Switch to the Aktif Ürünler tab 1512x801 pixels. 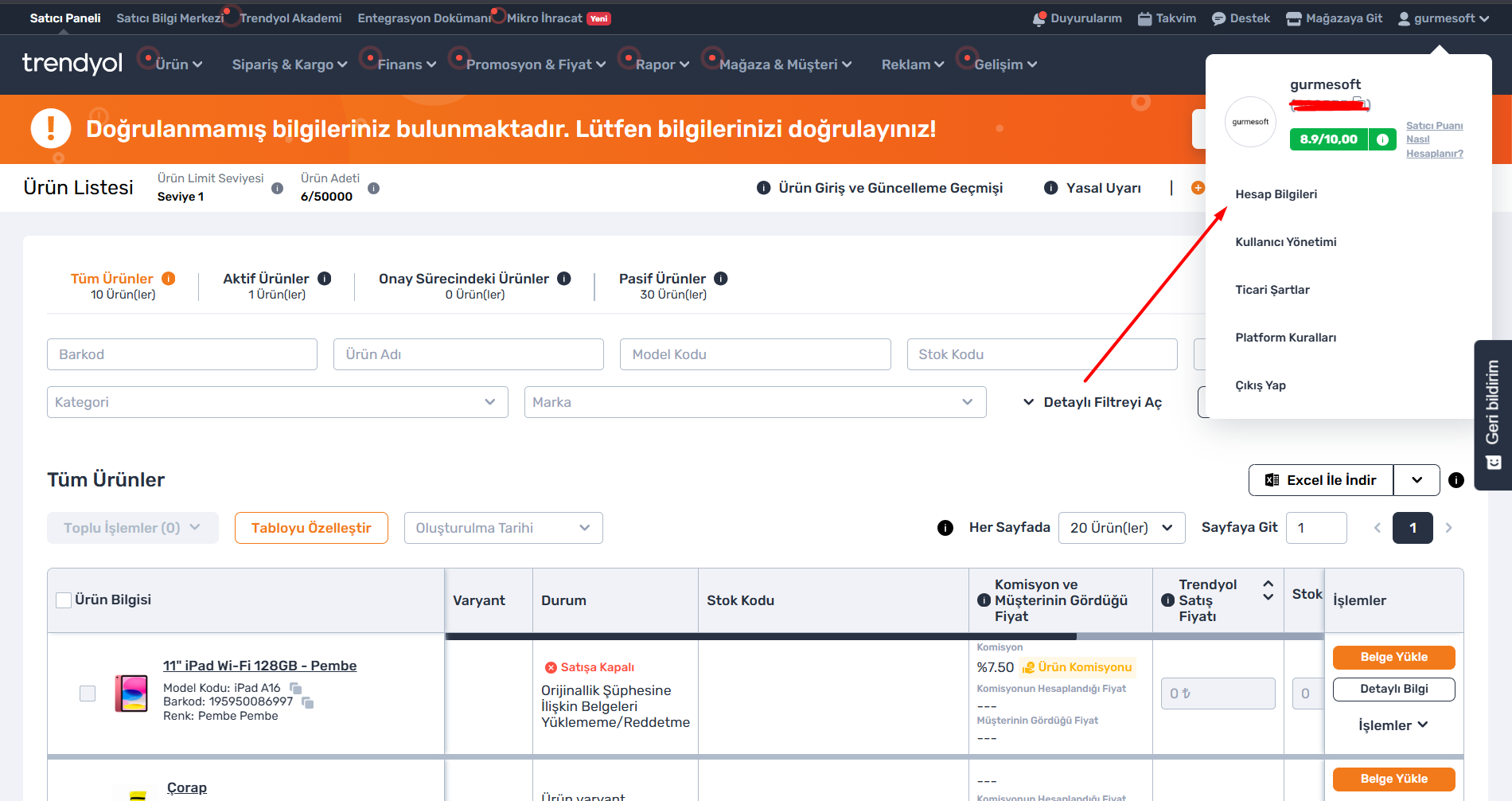coord(276,286)
